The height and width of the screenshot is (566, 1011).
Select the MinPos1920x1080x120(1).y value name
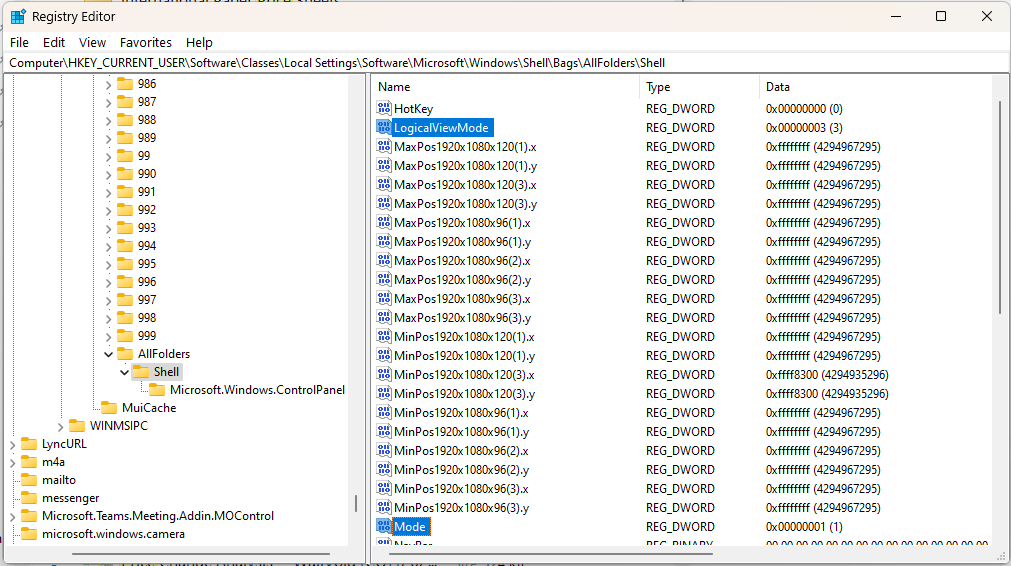pyautogui.click(x=464, y=356)
